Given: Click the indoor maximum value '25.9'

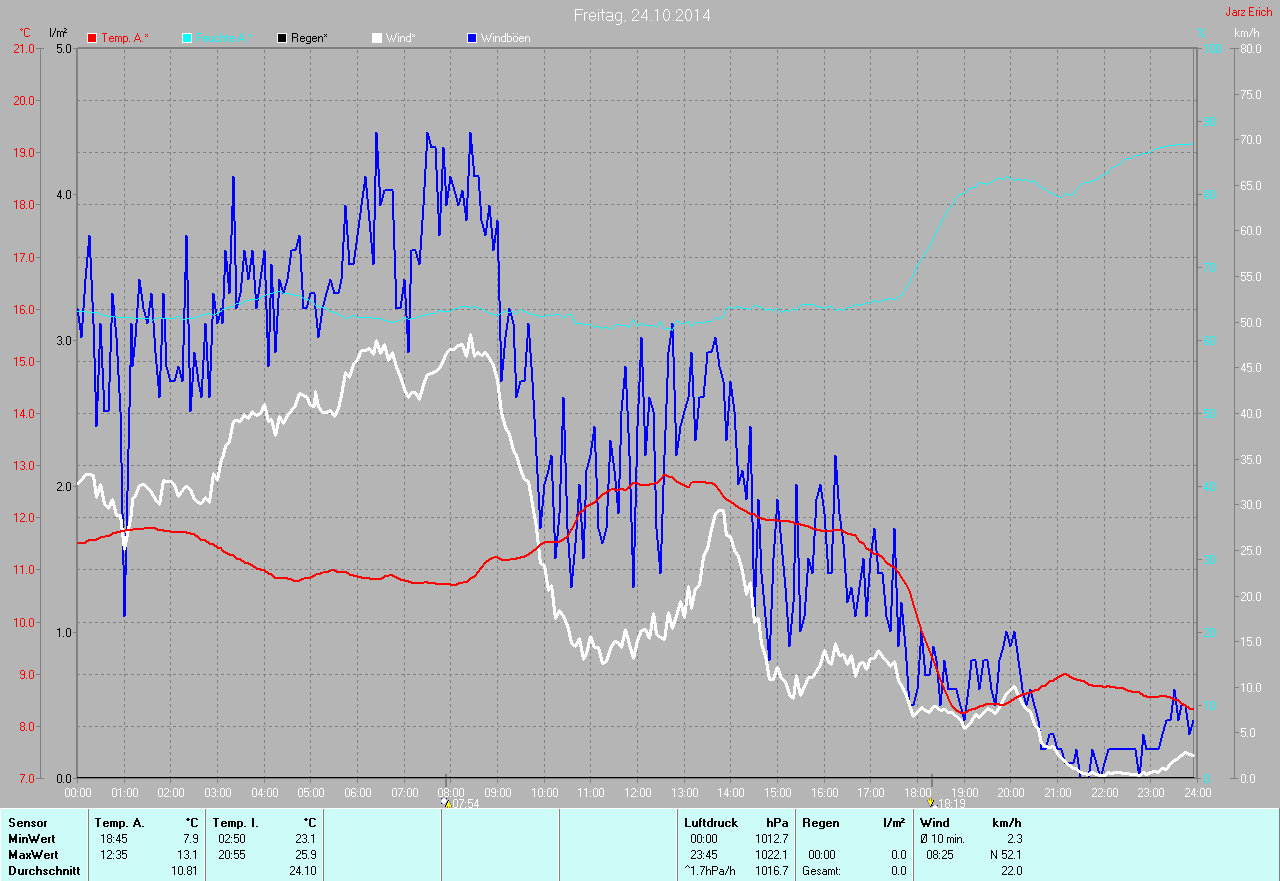Looking at the screenshot, I should pos(304,855).
